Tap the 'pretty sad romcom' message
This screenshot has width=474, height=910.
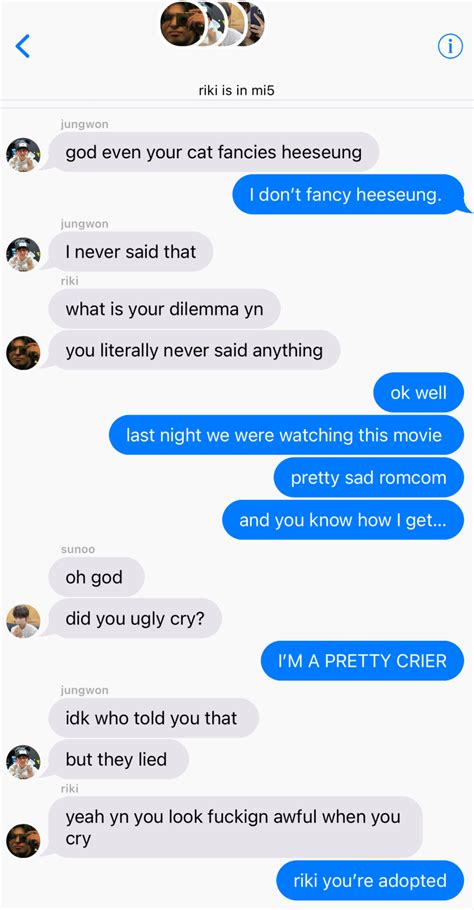(368, 478)
